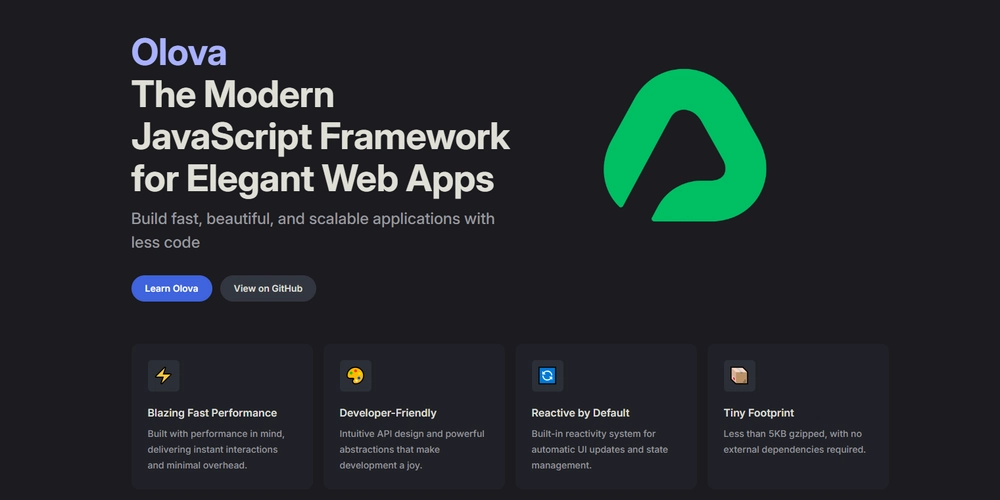The height and width of the screenshot is (500, 1000).
Task: Click the package box Tiny Footprint icon
Action: click(739, 376)
